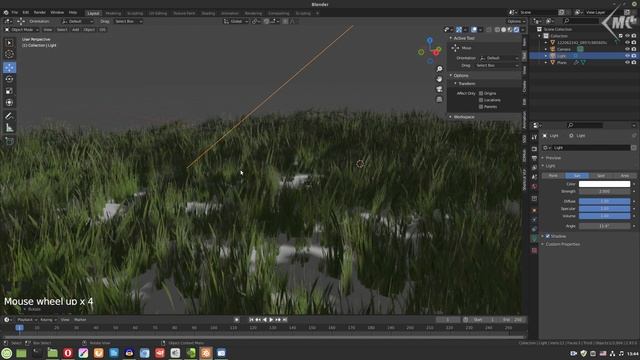Select the Rotate tool

pos(9,79)
